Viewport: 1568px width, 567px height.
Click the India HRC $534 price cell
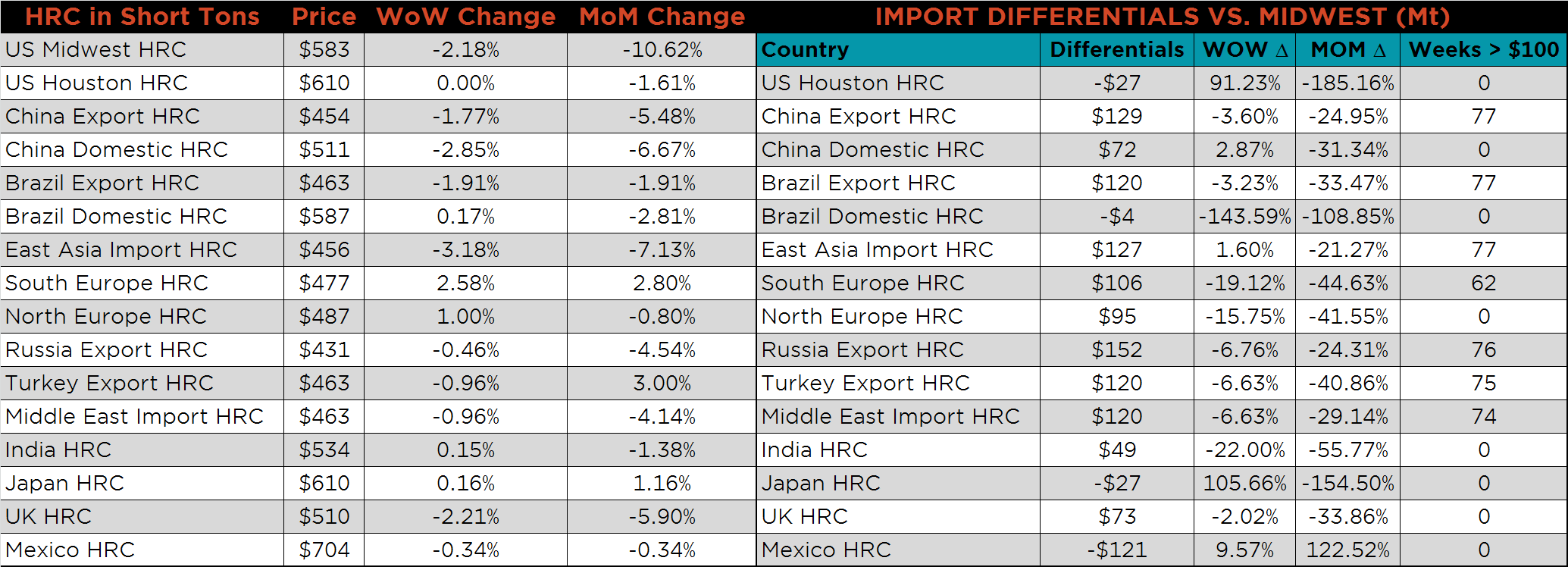[x=324, y=450]
